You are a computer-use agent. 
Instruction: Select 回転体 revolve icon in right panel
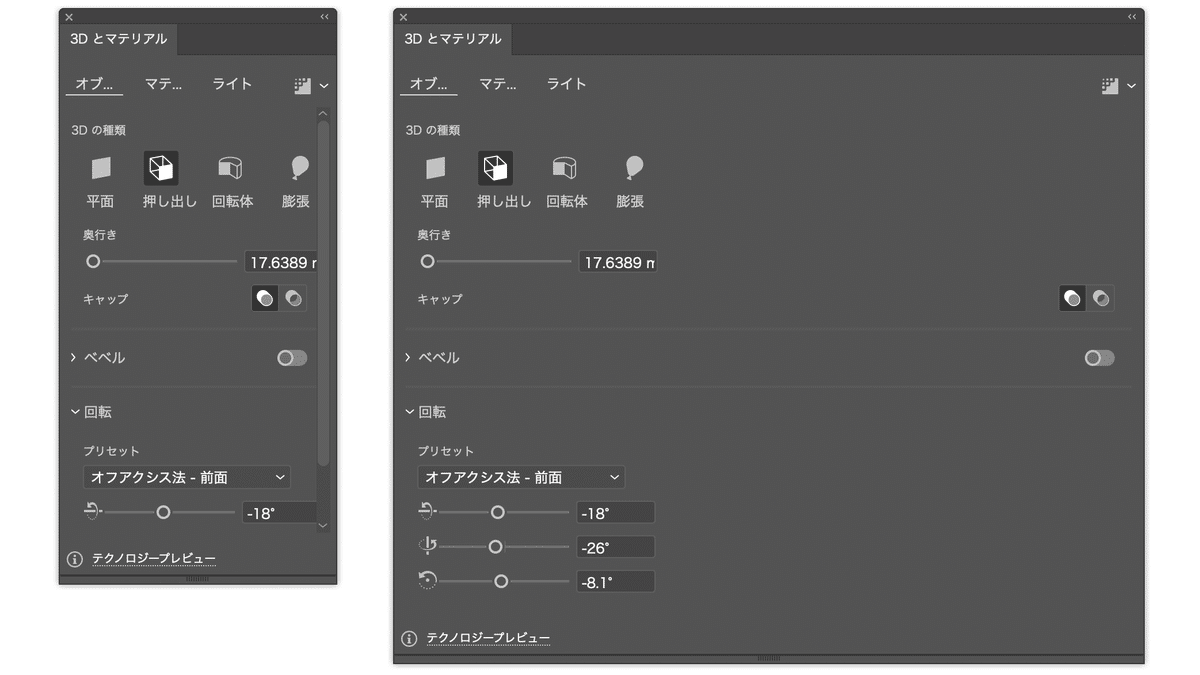(x=565, y=168)
